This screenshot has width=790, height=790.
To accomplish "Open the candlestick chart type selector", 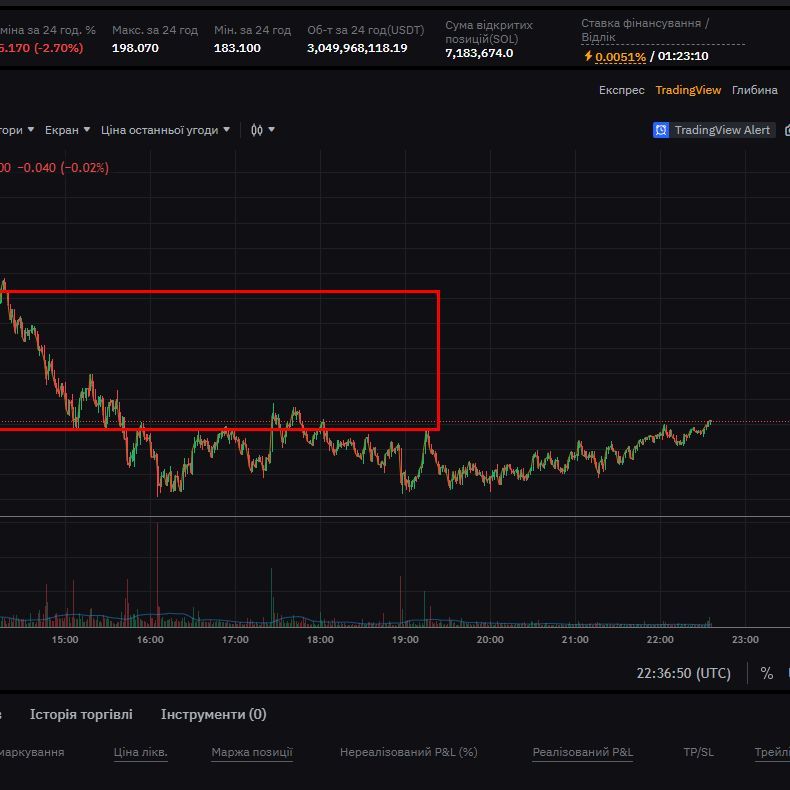I will (257, 130).
